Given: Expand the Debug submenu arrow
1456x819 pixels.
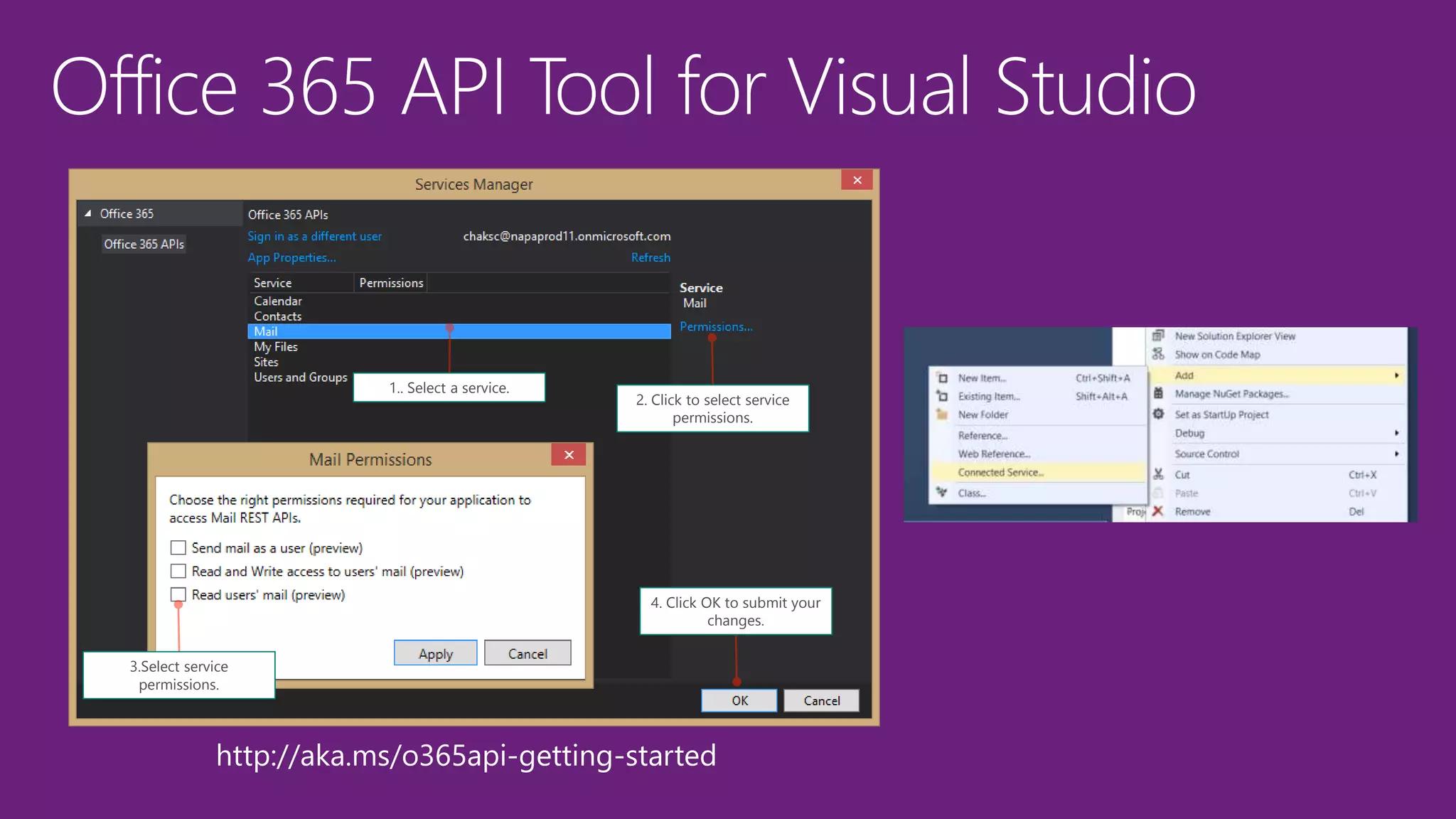Looking at the screenshot, I should point(1397,433).
